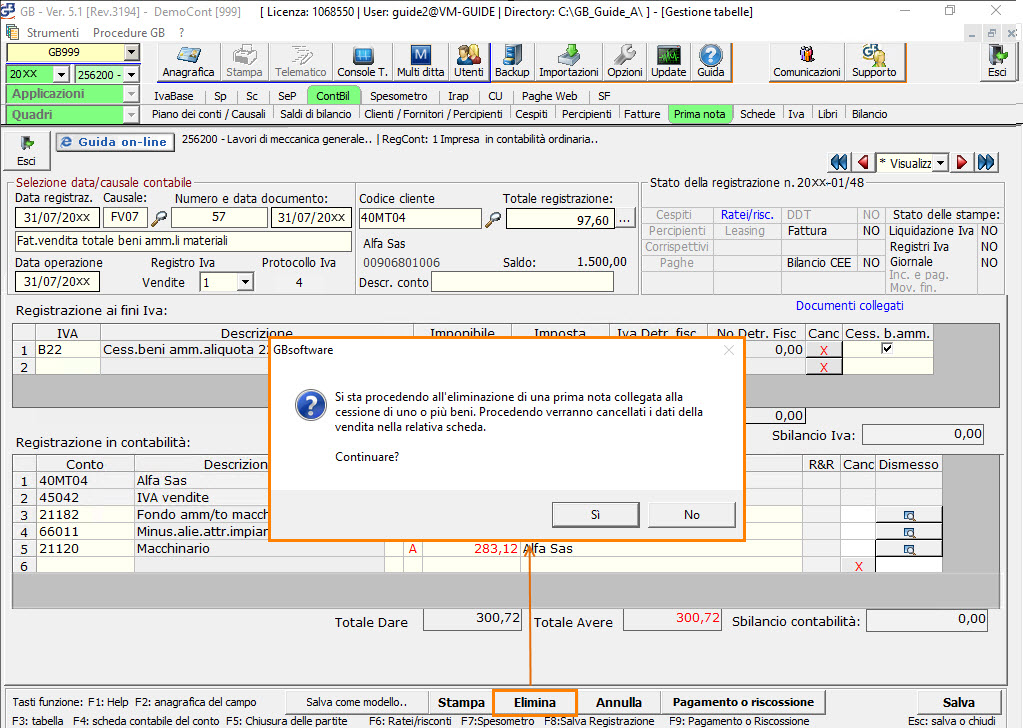Go to first record with double-left arrow
The height and width of the screenshot is (728, 1023).
pyautogui.click(x=839, y=162)
